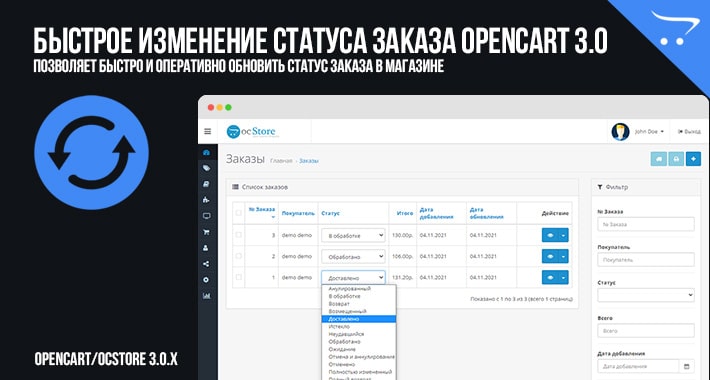Screen dimensions: 710x380
Task: Expand the action caret for order 3
Action: (563, 235)
